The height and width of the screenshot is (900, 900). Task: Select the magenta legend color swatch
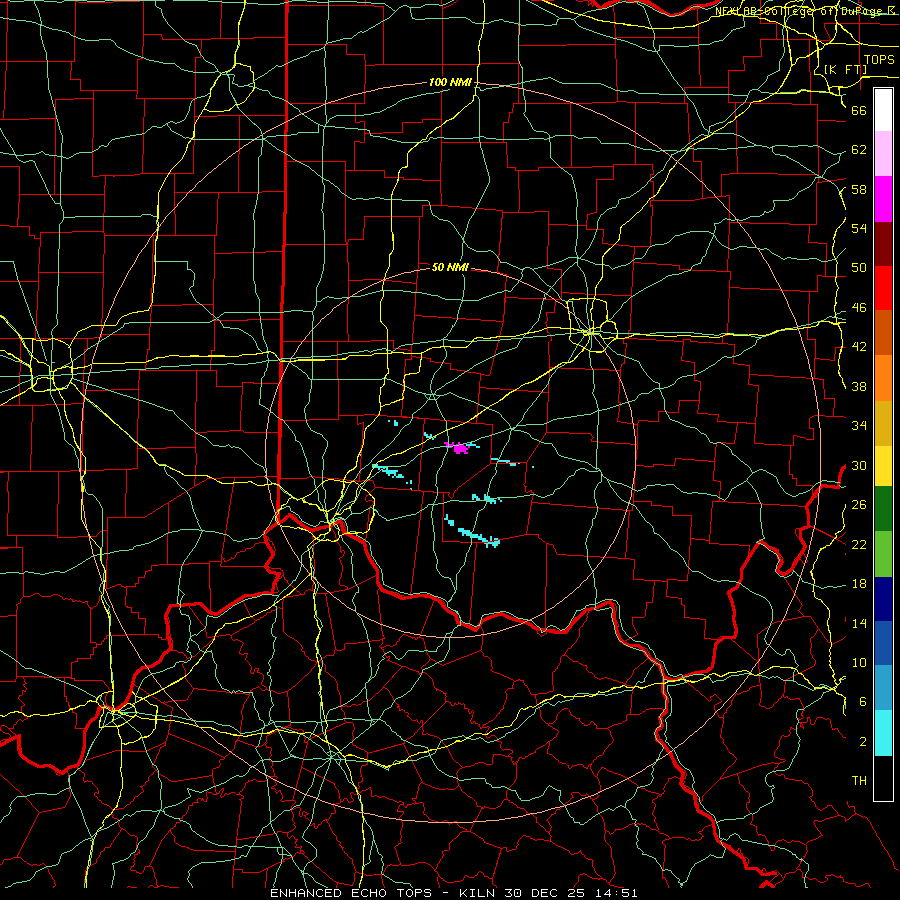tap(883, 199)
